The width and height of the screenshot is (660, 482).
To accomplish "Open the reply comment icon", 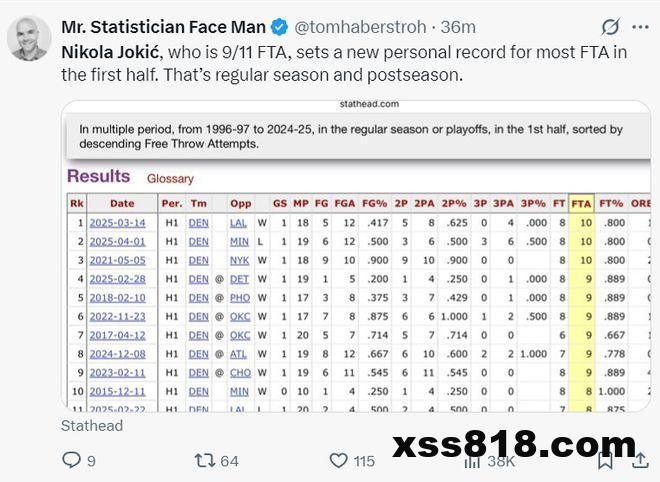I will [x=71, y=460].
